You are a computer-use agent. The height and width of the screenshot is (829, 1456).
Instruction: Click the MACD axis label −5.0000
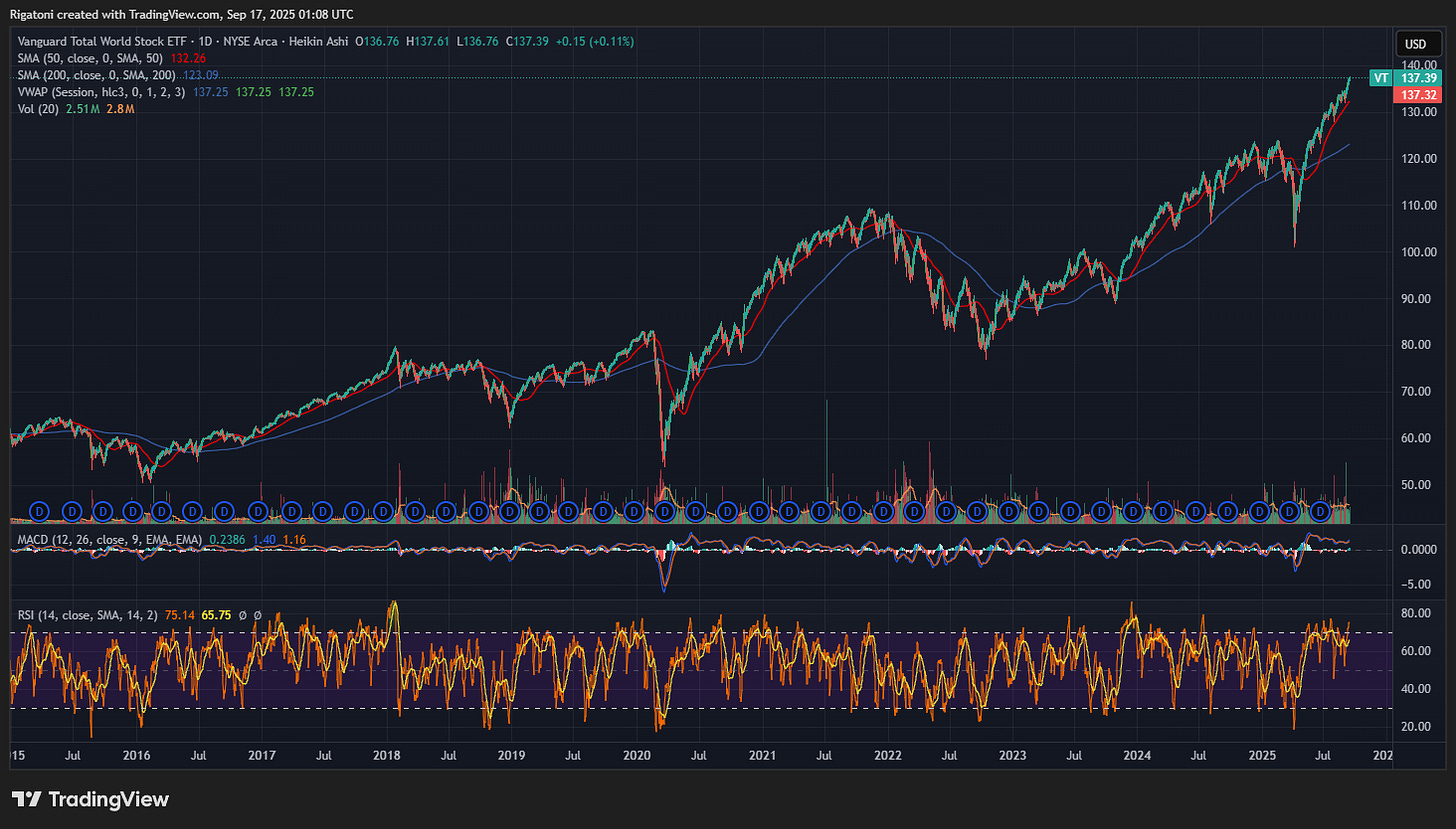coord(1414,585)
